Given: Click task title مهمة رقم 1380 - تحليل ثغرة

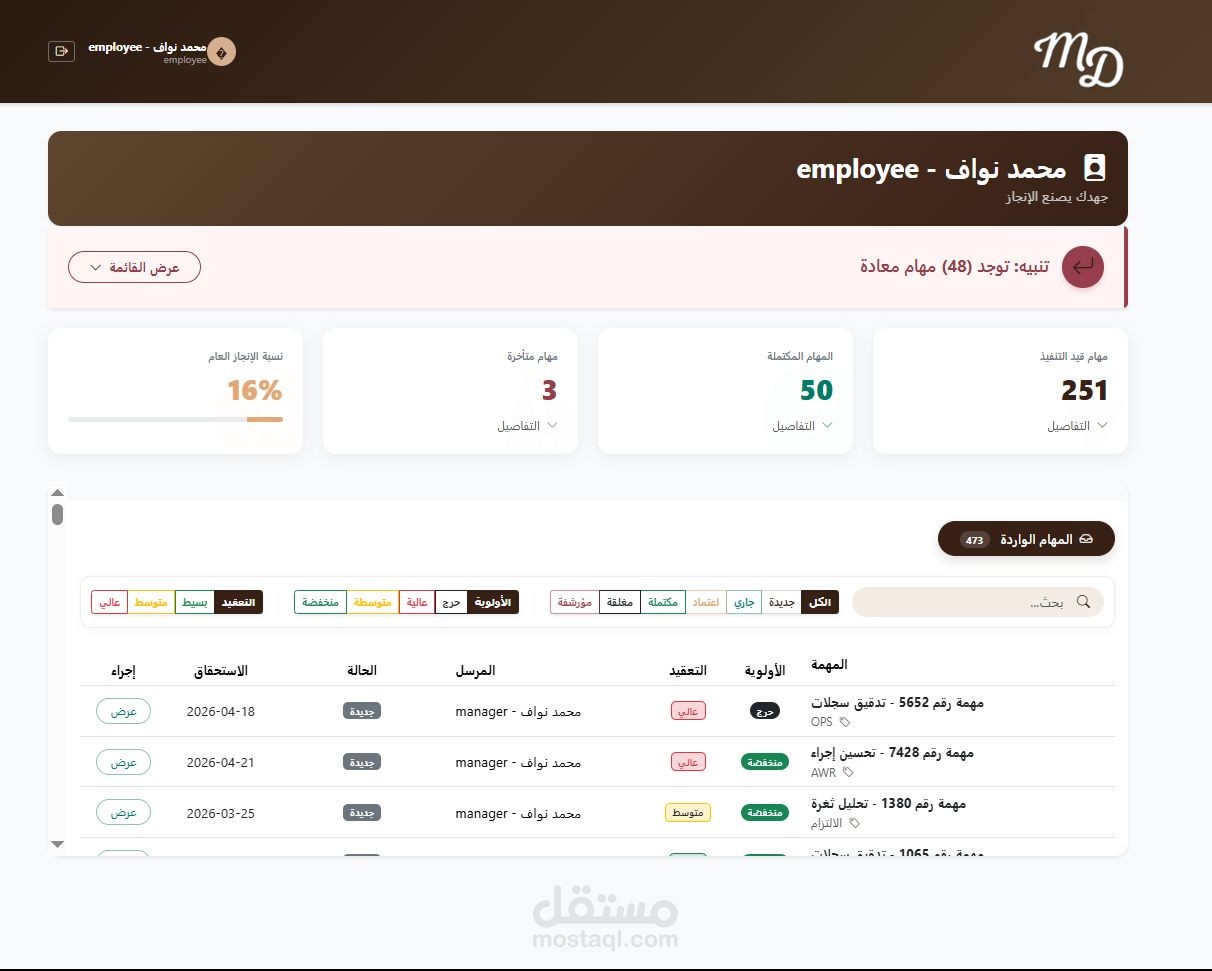Looking at the screenshot, I should pyautogui.click(x=888, y=804).
